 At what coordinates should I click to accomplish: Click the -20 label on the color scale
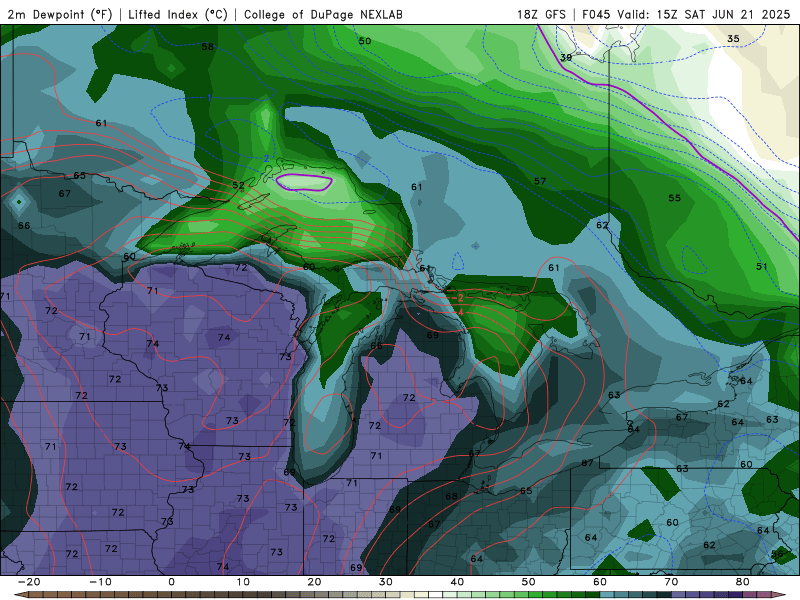click(29, 582)
